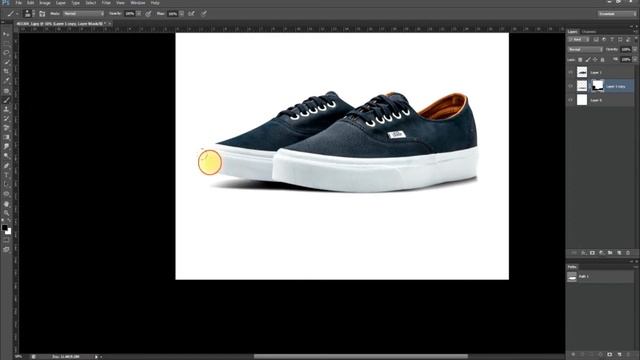Toggle airbrush mode in options bar

click(191, 13)
